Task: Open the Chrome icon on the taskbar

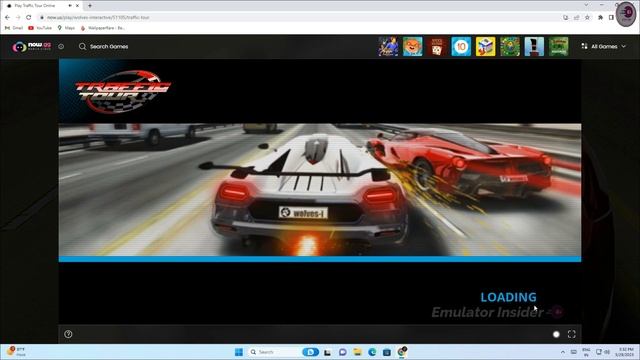Action: (402, 352)
